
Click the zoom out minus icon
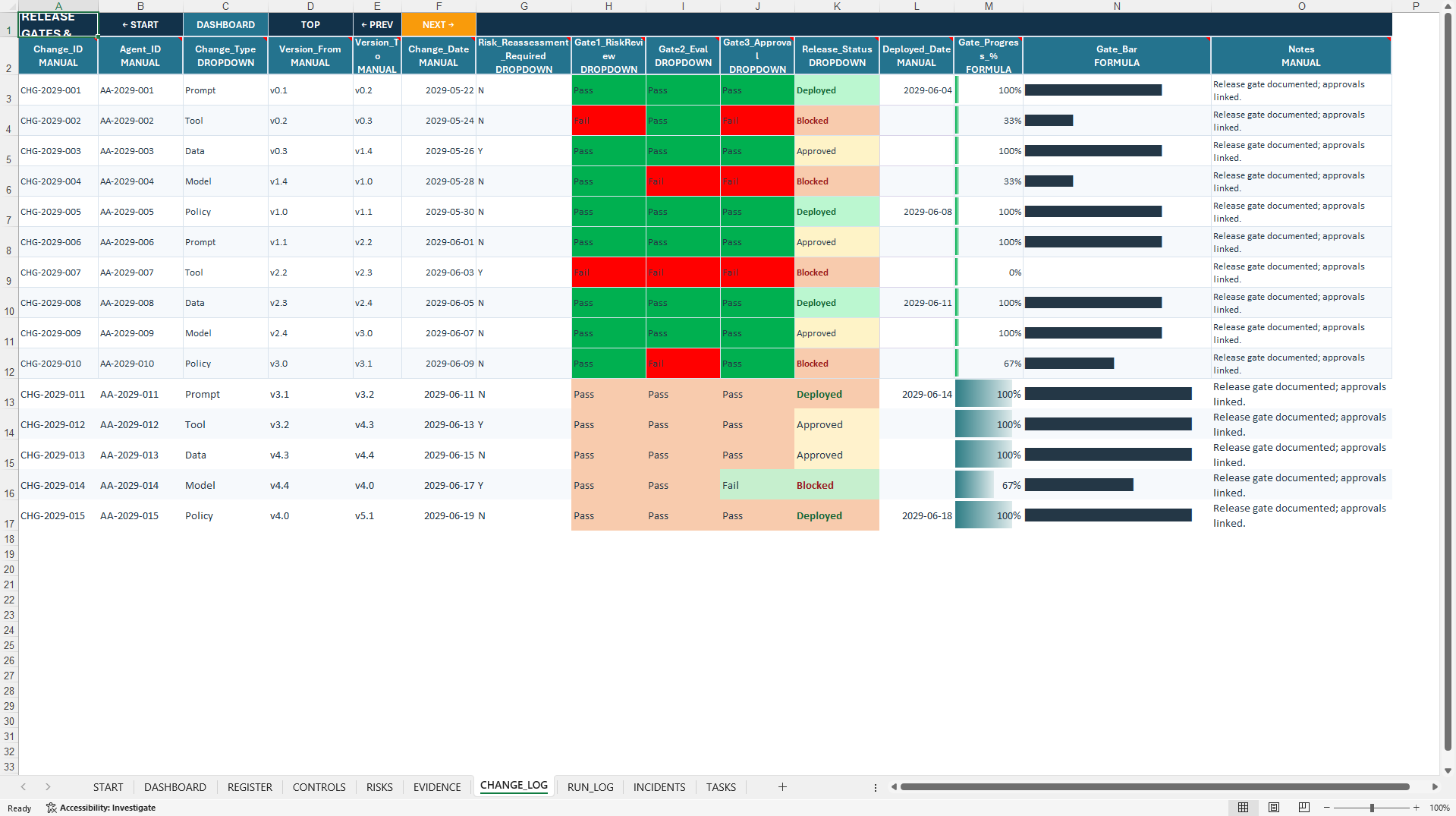(1327, 808)
